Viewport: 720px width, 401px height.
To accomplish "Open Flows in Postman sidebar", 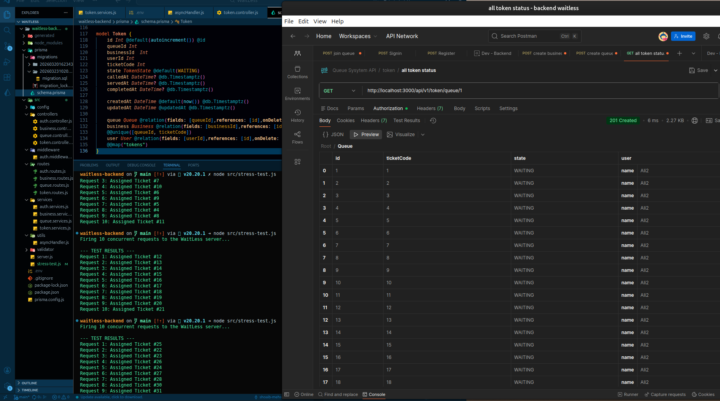I will coord(297,137).
